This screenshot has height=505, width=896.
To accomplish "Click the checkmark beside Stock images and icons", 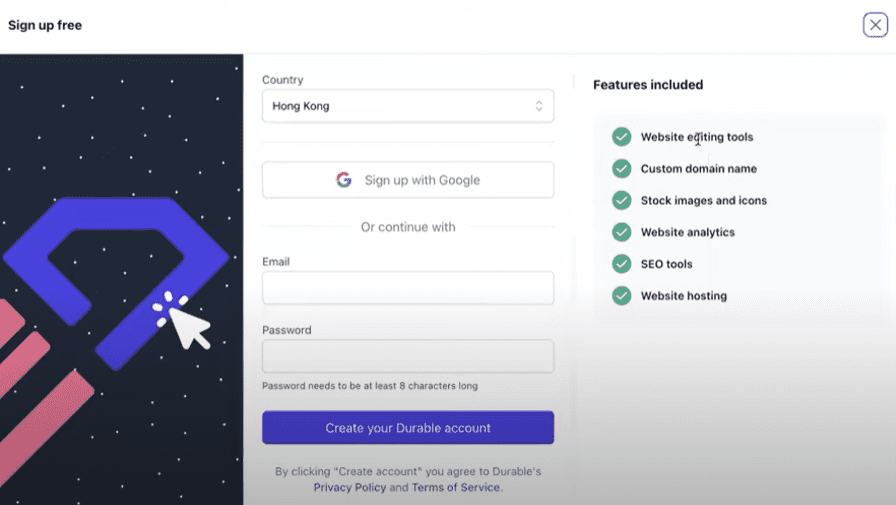I will point(622,201).
